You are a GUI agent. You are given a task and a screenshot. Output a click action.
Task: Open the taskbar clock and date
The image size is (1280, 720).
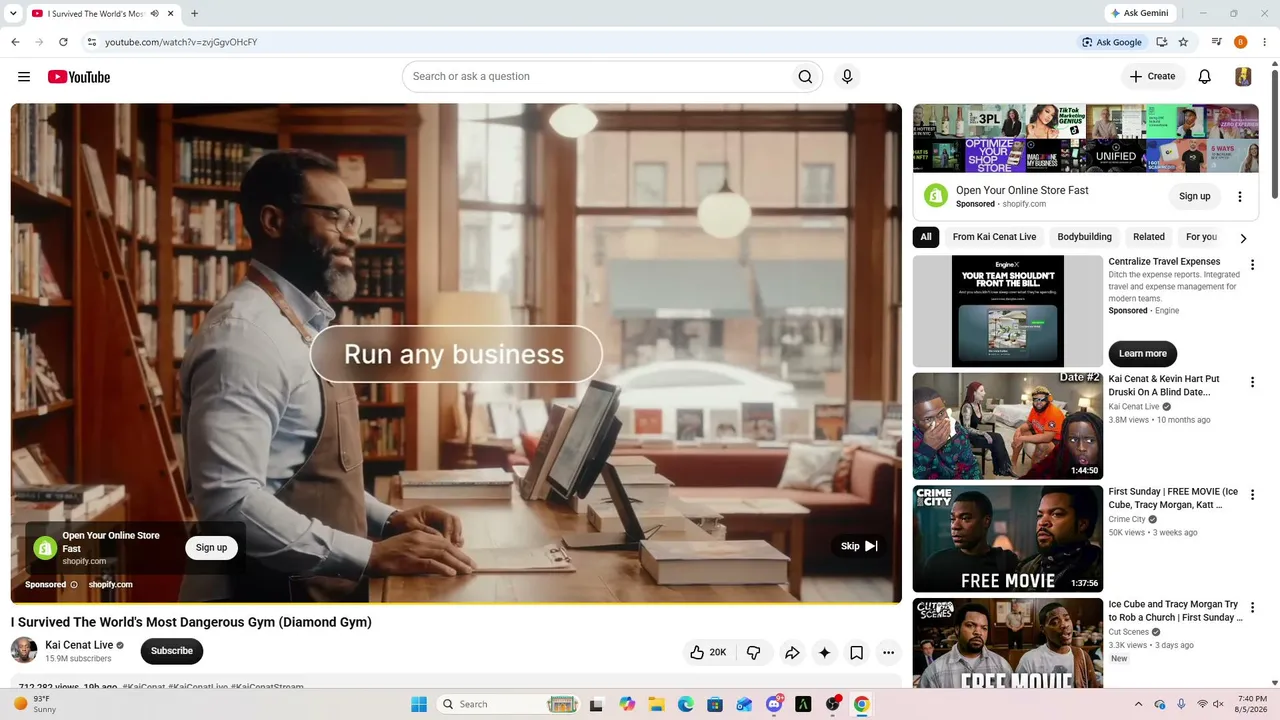pos(1252,704)
